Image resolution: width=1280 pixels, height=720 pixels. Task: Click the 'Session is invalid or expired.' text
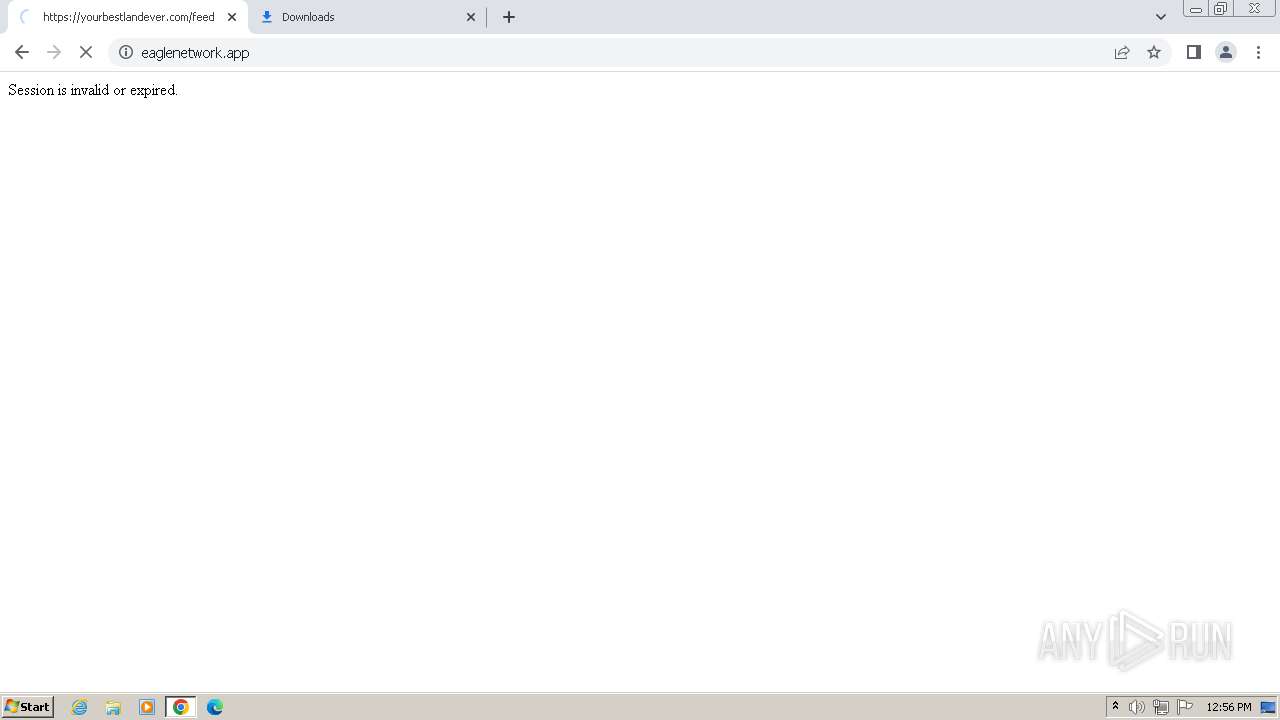coord(93,90)
